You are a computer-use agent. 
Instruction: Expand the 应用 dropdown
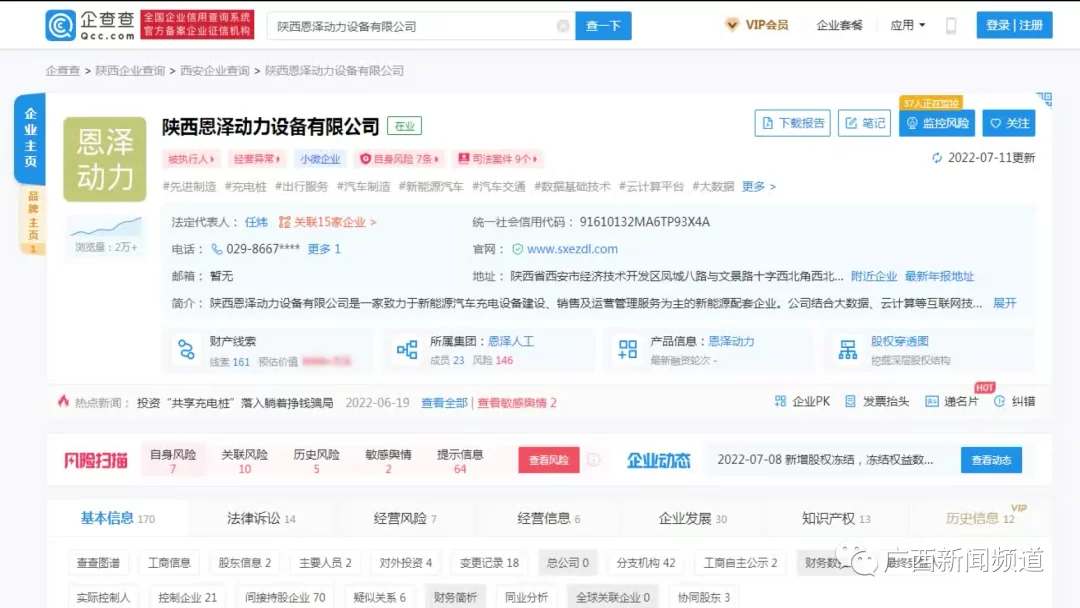click(907, 25)
